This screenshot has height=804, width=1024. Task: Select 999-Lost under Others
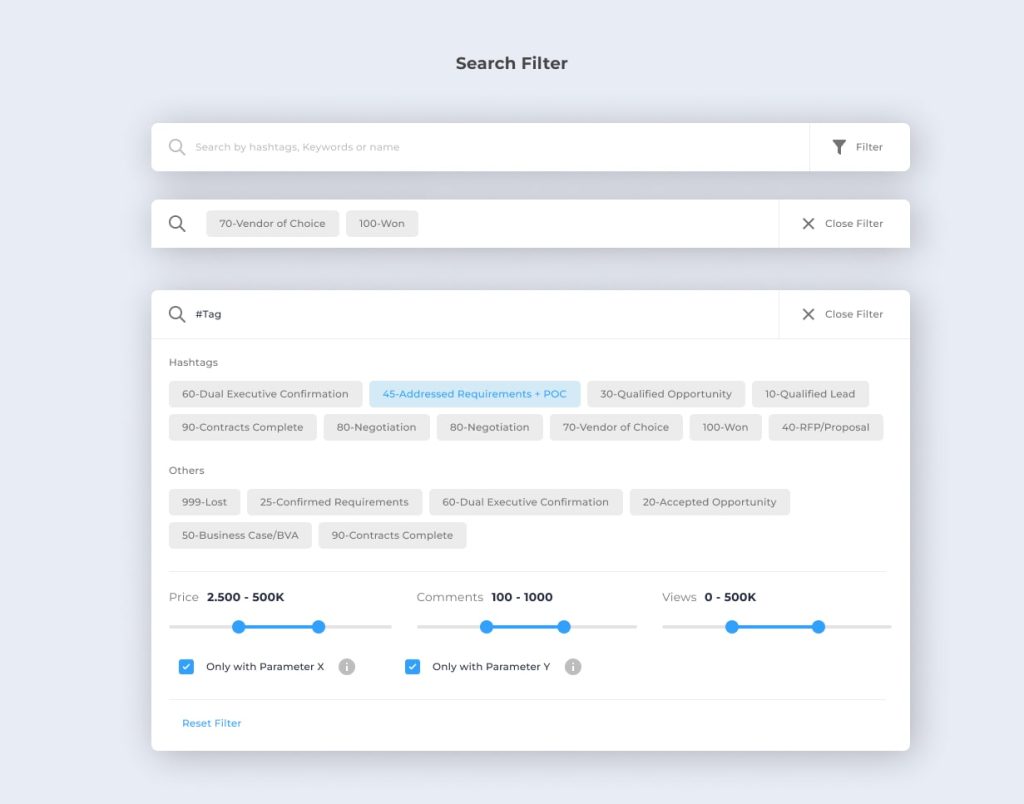coord(204,502)
